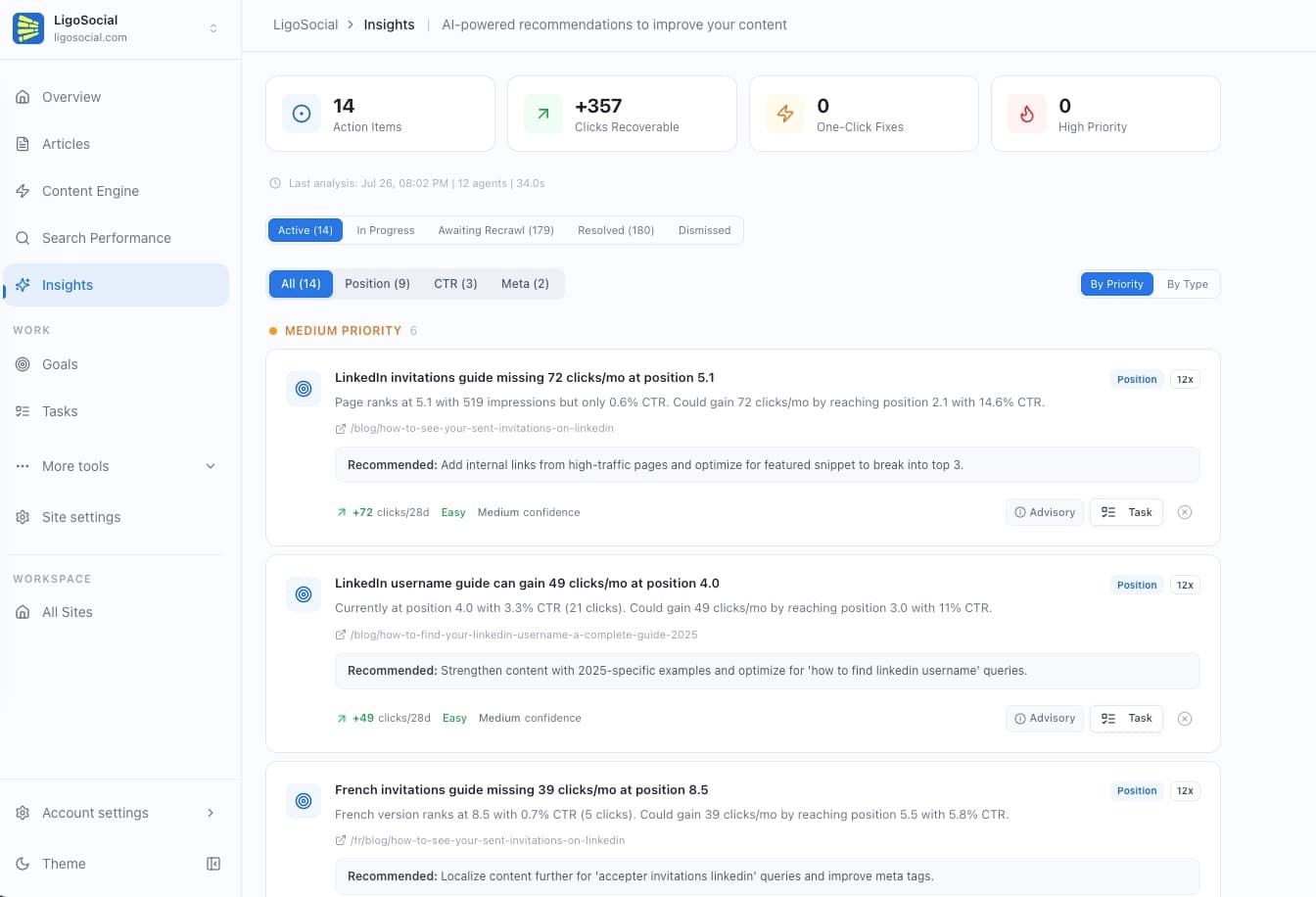
Task: Click the +72 clicks/28d estimate
Action: 383,512
